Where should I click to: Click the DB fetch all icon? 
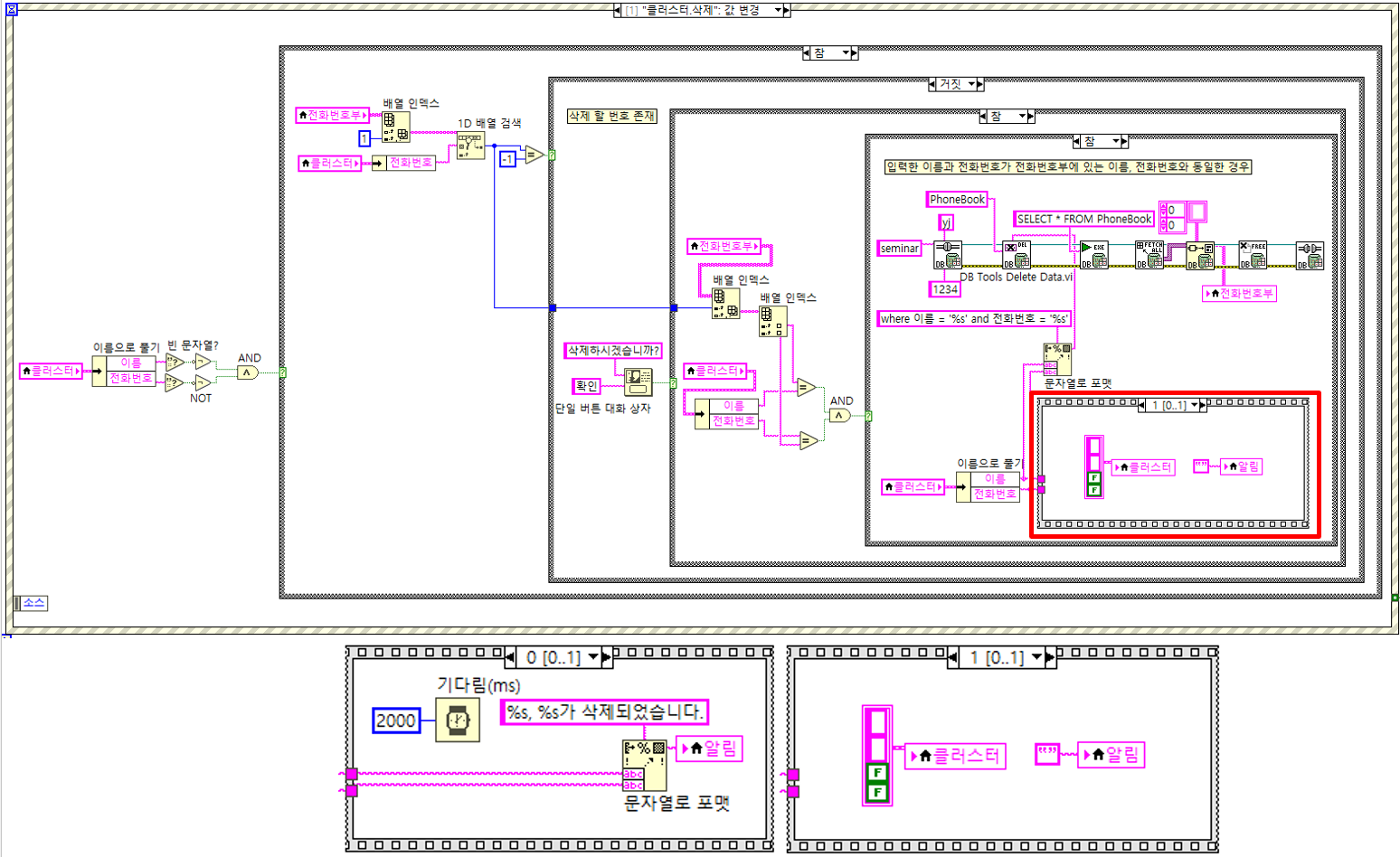click(1149, 255)
